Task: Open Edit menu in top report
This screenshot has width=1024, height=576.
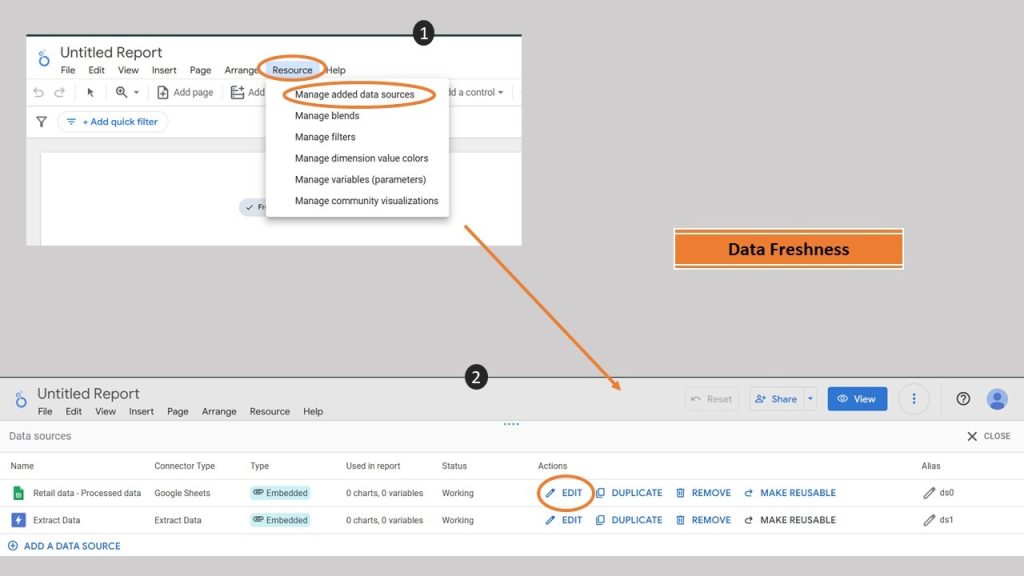Action: click(96, 70)
